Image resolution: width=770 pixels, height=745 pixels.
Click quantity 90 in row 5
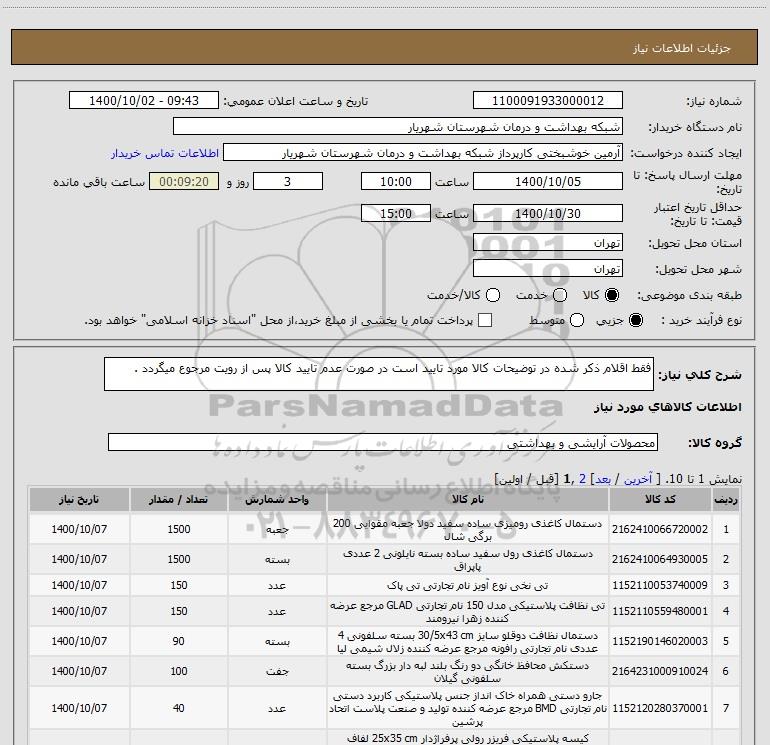(x=179, y=641)
